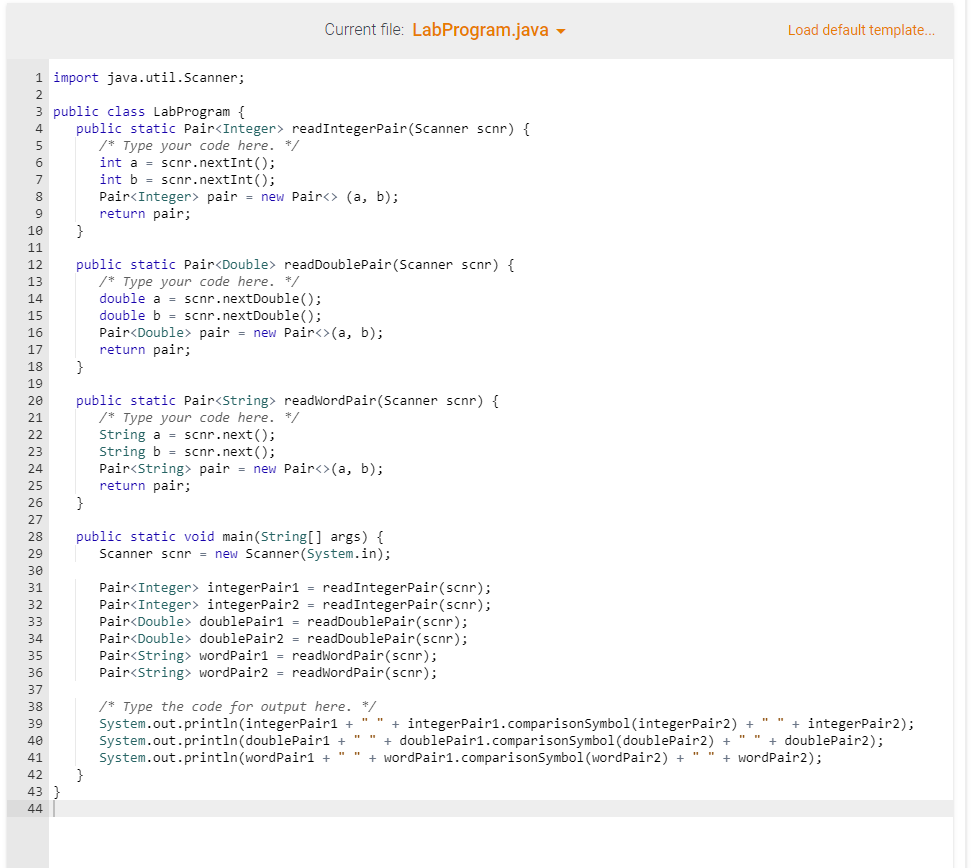979x868 pixels.
Task: Click the line Pair<Double> pair = new Pair<>(a, b);
Action: coord(241,333)
